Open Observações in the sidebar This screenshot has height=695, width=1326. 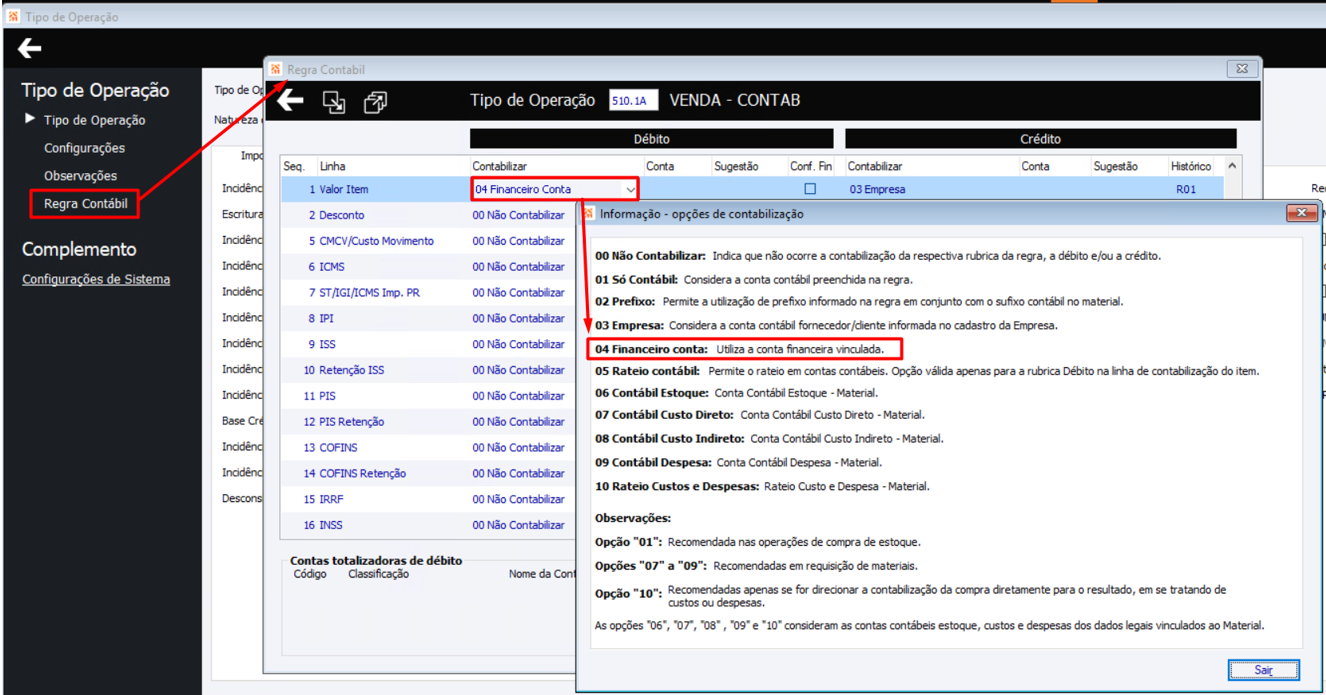click(x=80, y=176)
